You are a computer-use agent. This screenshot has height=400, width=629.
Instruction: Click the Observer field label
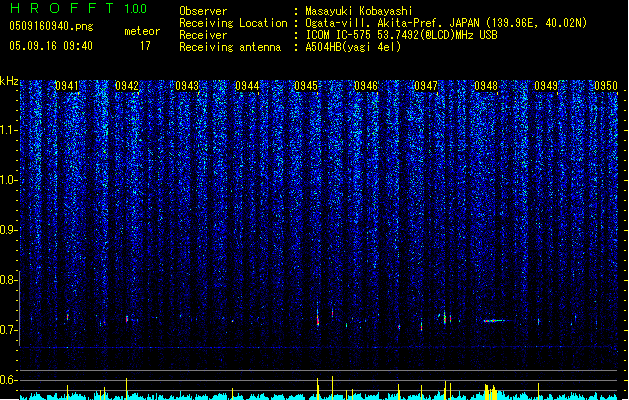(x=203, y=11)
